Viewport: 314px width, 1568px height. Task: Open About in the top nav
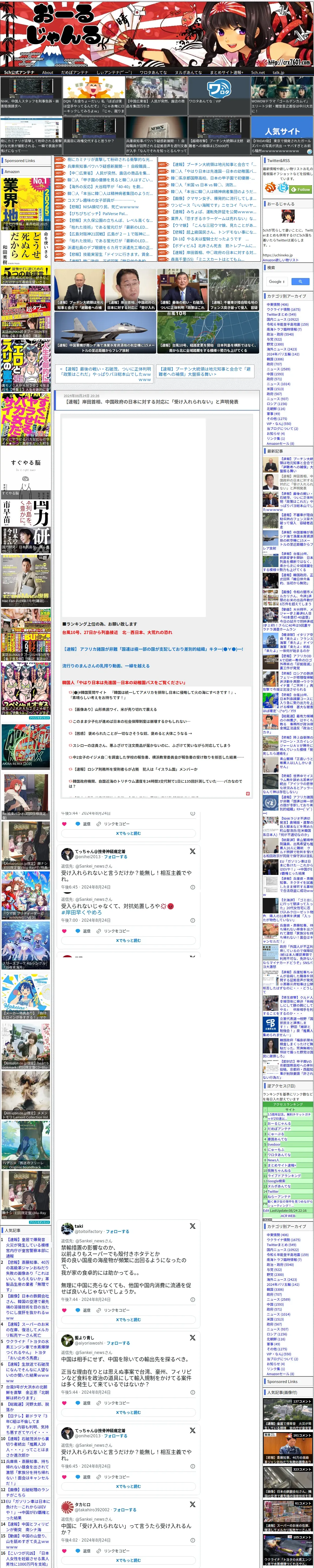click(48, 72)
